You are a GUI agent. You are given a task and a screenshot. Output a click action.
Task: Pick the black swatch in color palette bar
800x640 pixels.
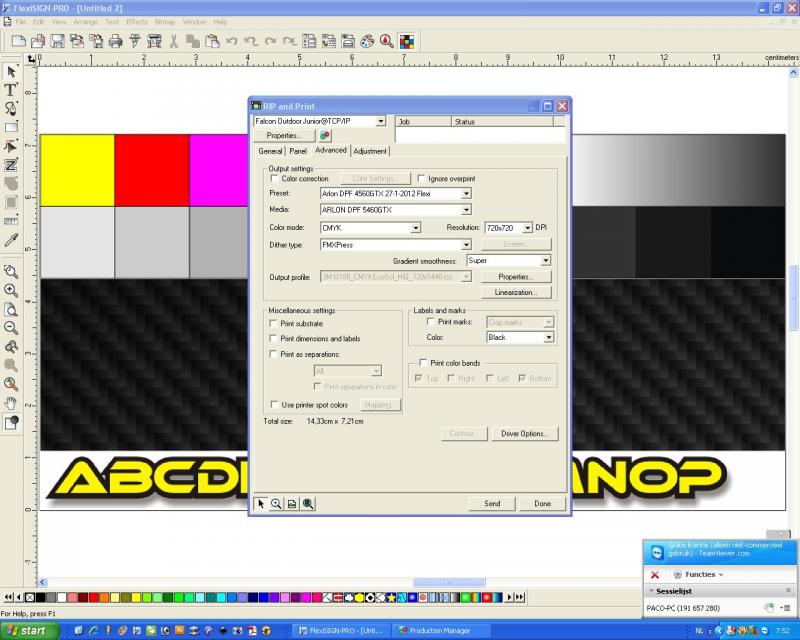40,597
